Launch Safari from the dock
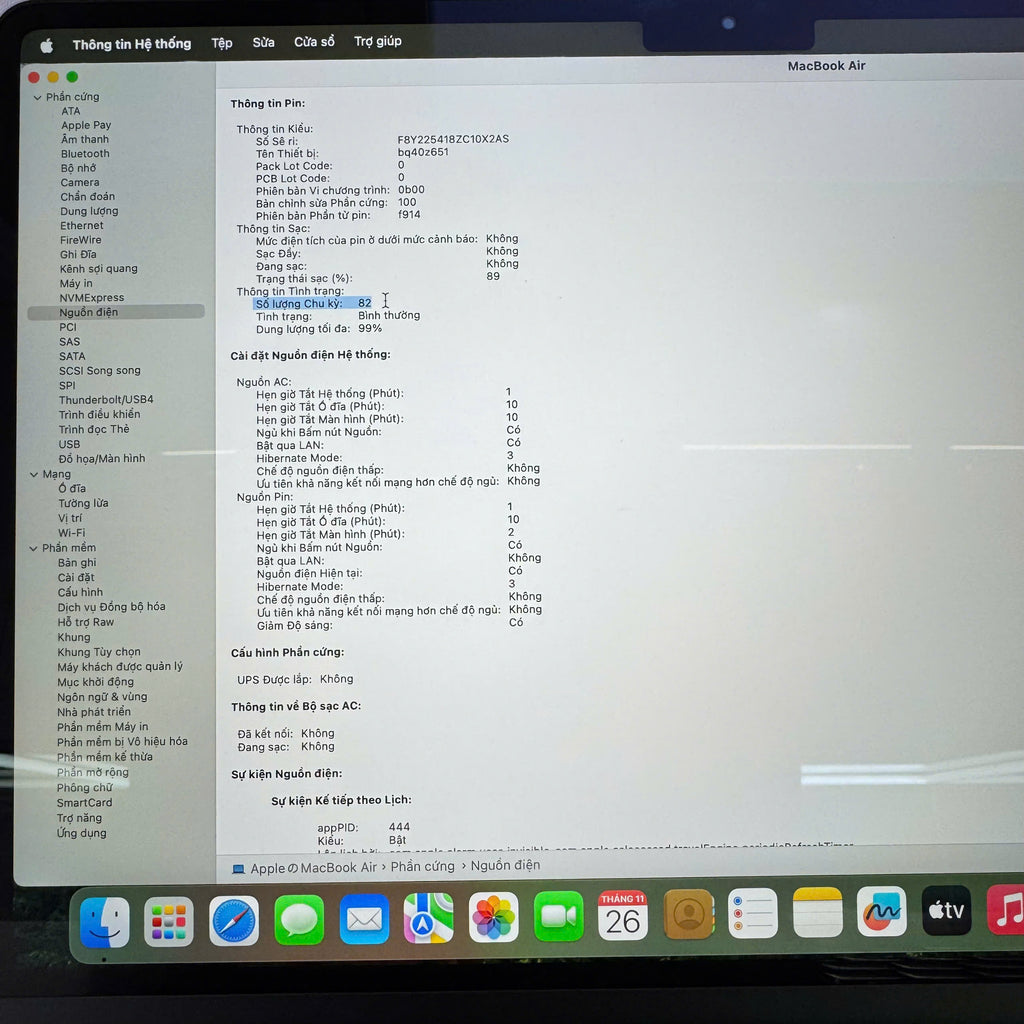 pyautogui.click(x=234, y=920)
